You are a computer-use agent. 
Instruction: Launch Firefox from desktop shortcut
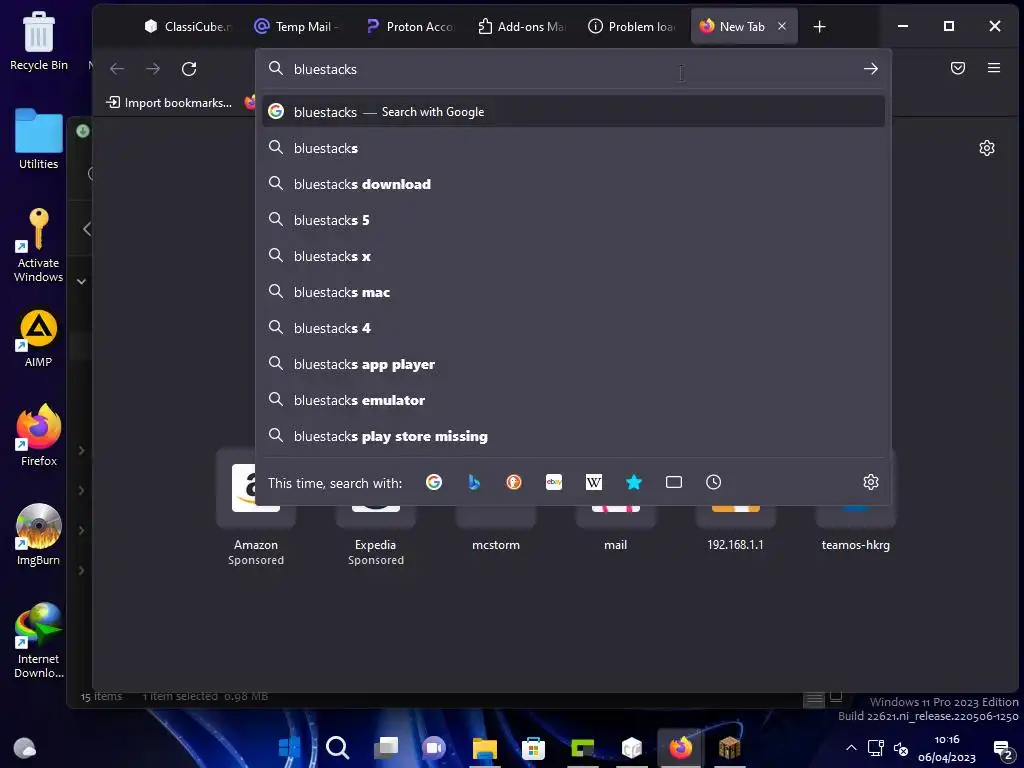click(39, 435)
